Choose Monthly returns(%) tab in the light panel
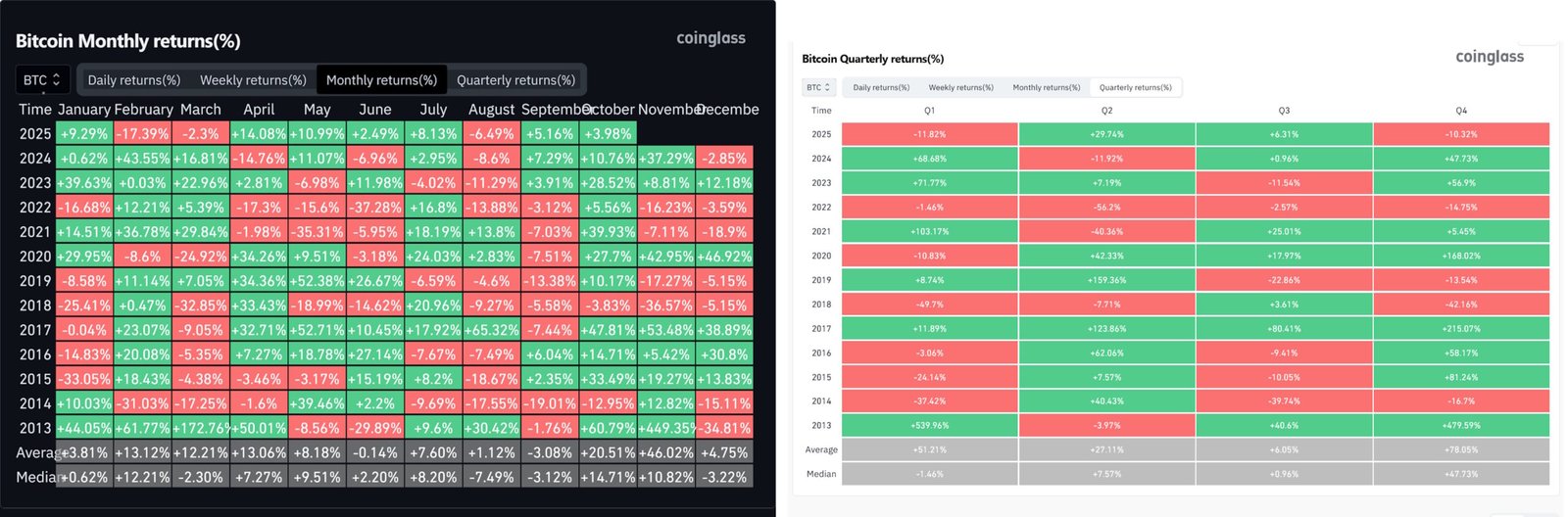The image size is (1568, 517). pos(1046,87)
